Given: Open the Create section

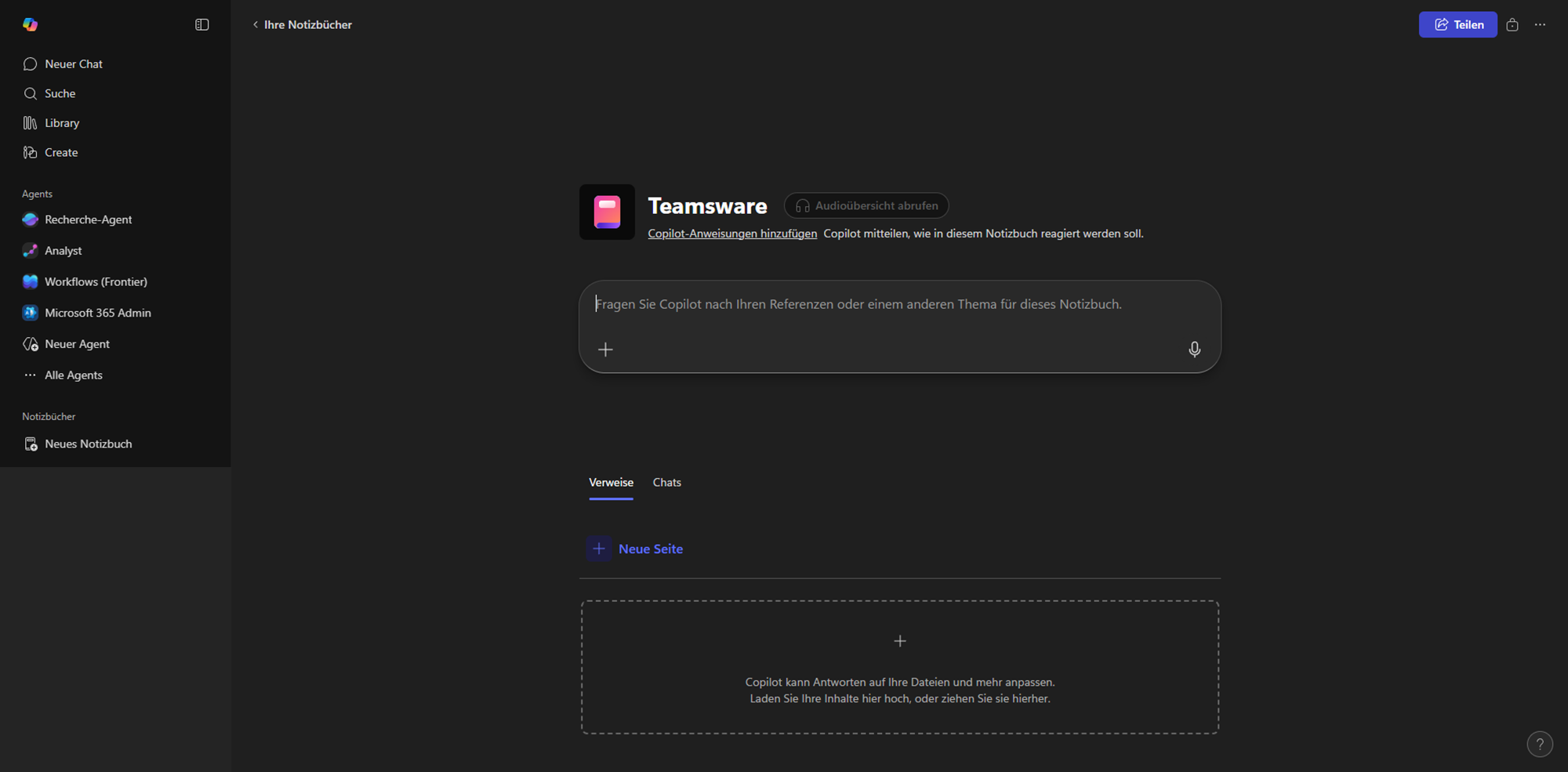Looking at the screenshot, I should [x=60, y=152].
